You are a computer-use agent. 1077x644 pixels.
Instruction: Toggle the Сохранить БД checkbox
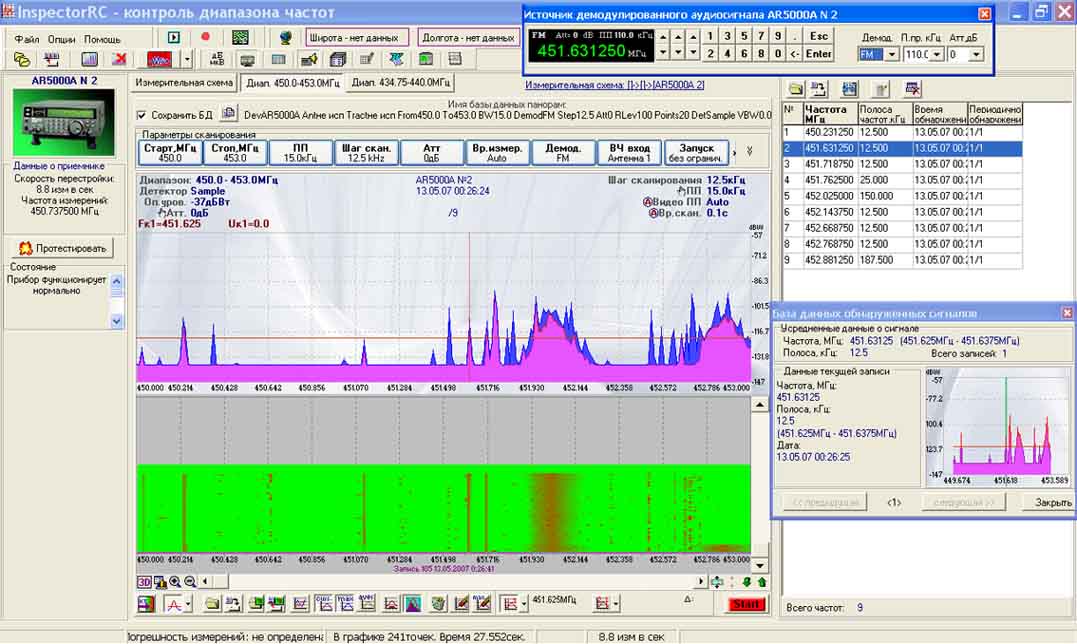tap(142, 115)
